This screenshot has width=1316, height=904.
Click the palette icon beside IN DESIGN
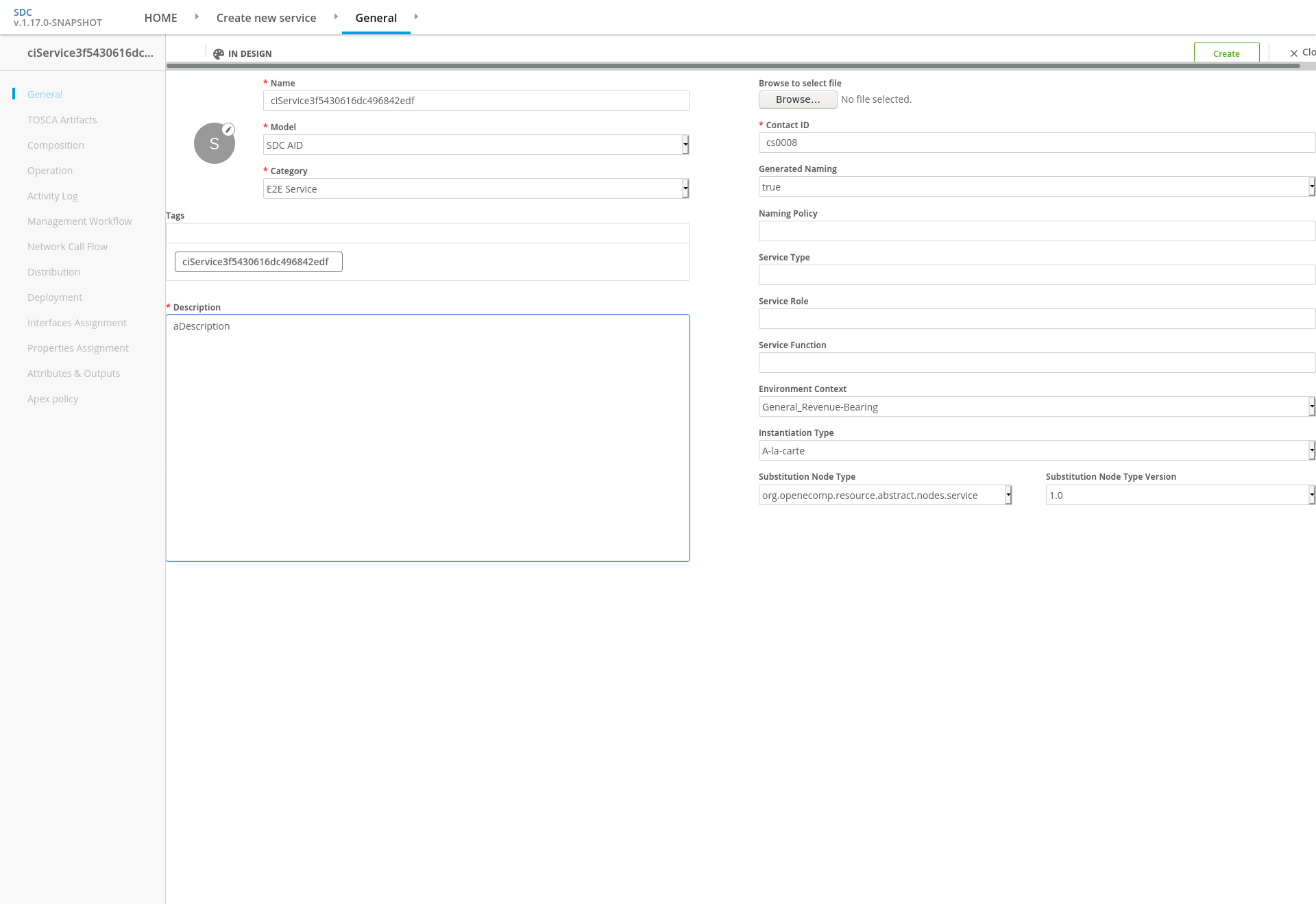click(x=219, y=53)
